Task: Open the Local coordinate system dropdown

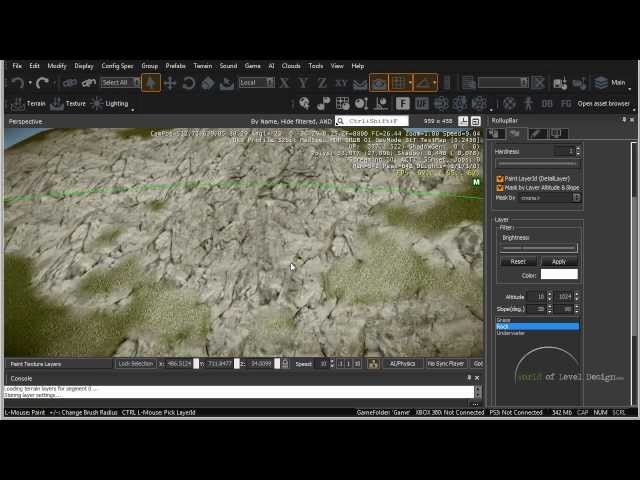Action: (257, 83)
